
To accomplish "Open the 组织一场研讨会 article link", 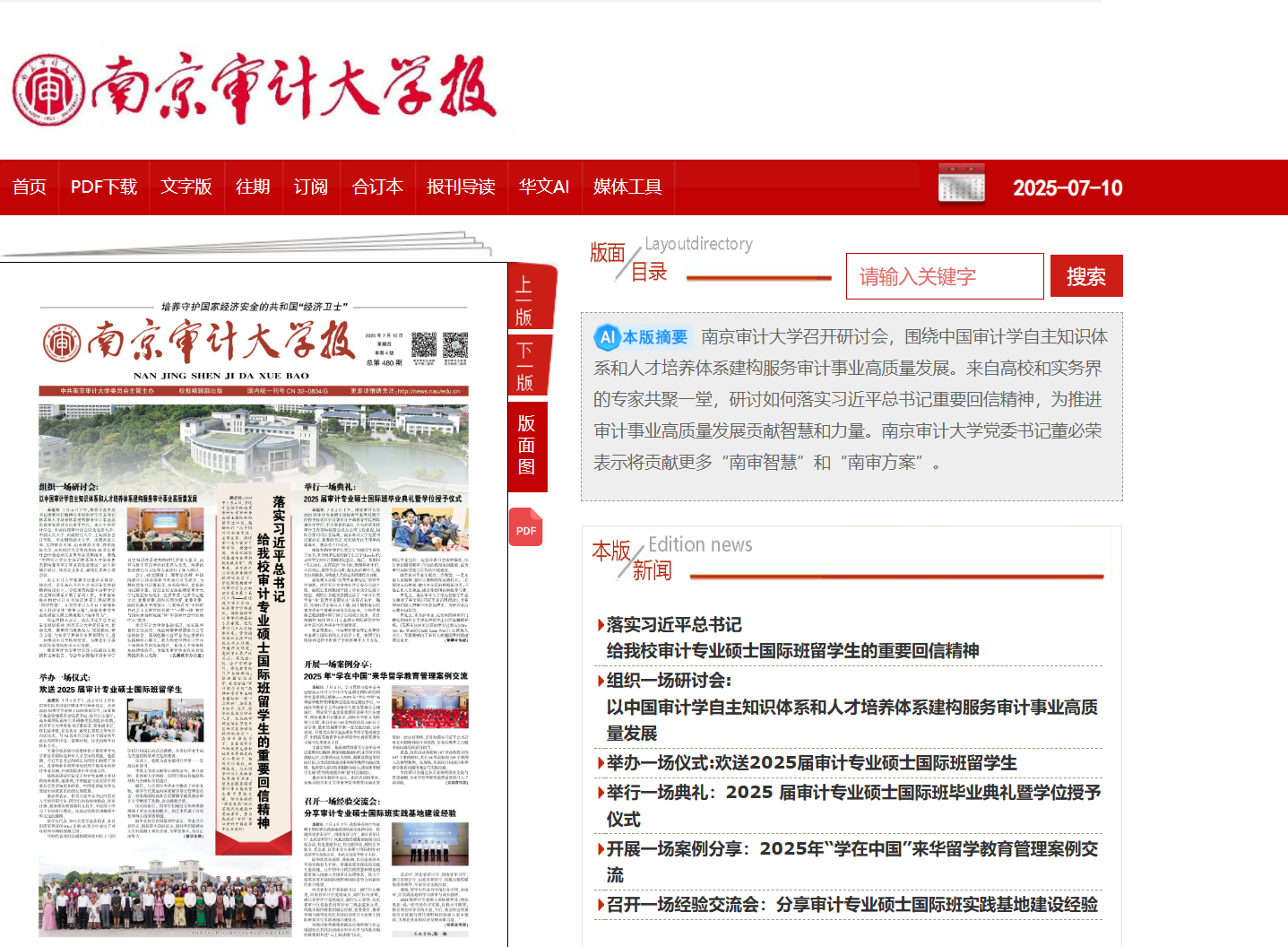I will tap(669, 681).
